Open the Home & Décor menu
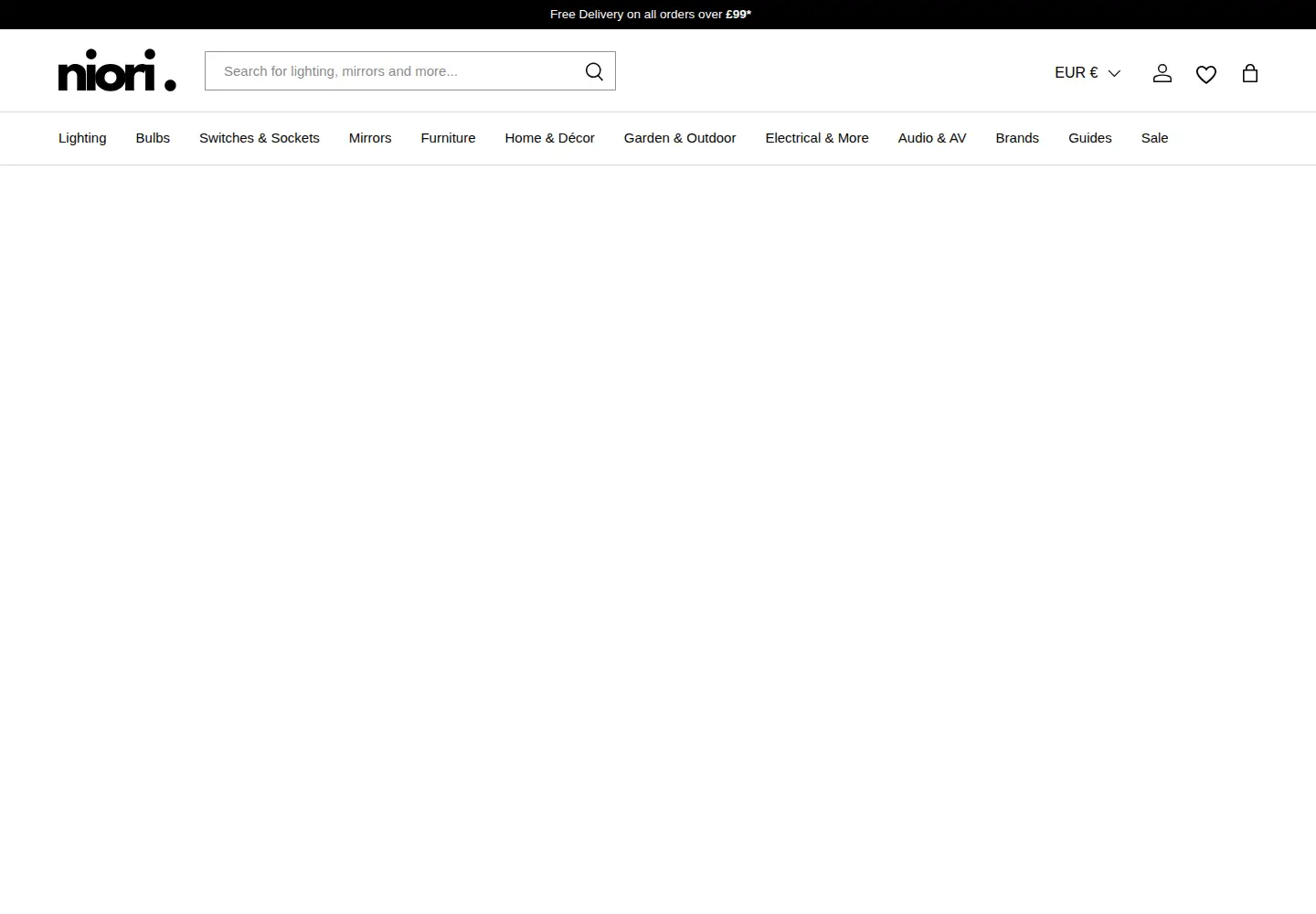Viewport: 1316px width, 914px height. pyautogui.click(x=549, y=138)
